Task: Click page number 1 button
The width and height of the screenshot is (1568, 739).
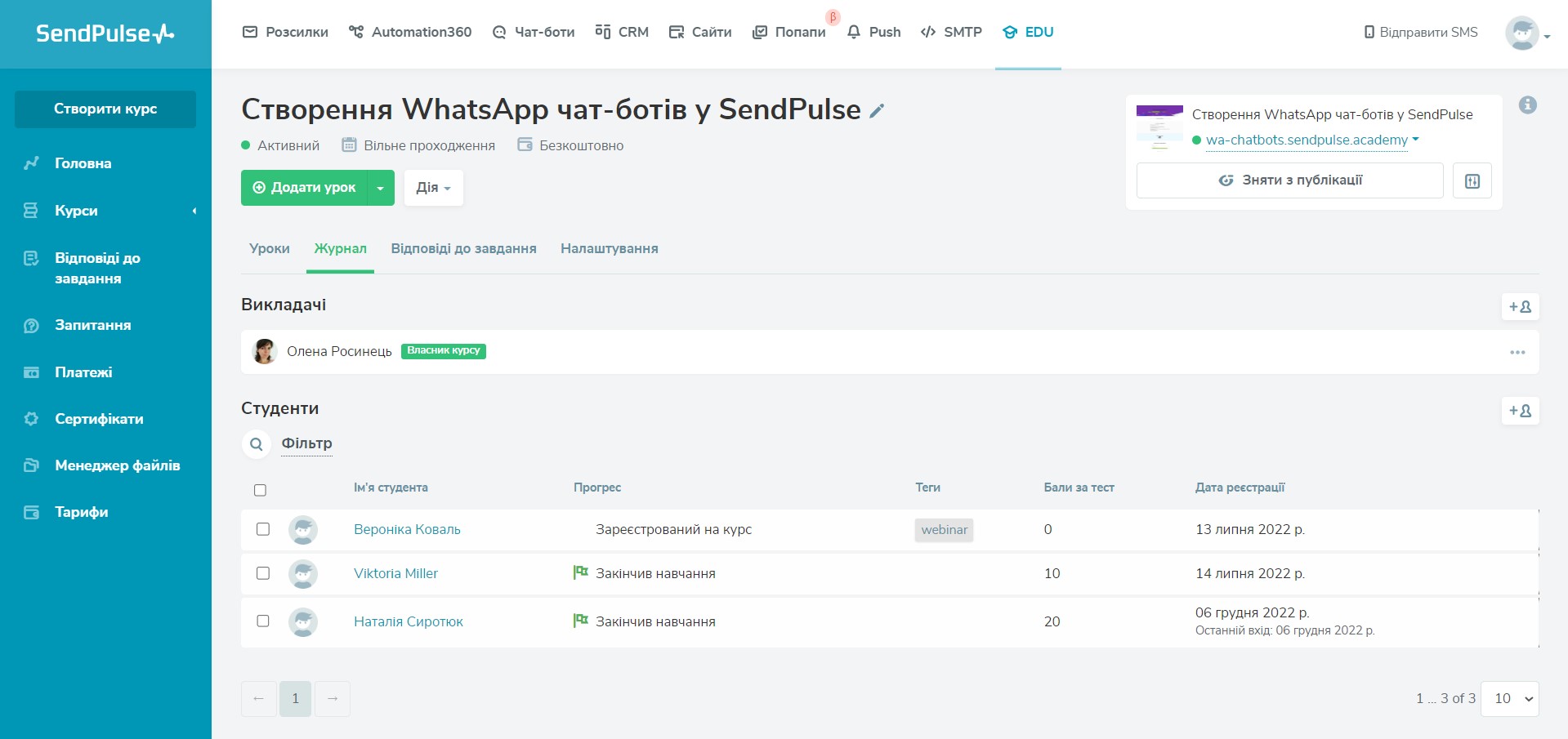Action: (295, 699)
